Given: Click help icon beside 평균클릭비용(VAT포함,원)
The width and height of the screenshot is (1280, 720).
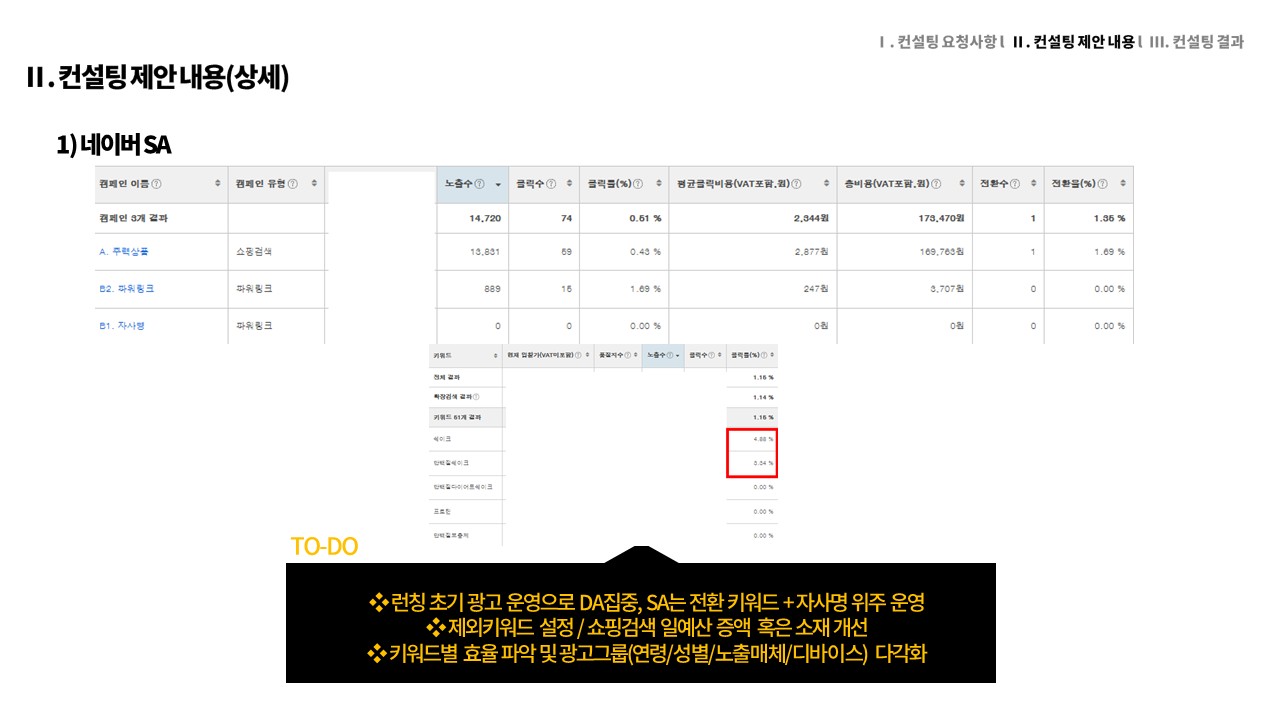Looking at the screenshot, I should click(x=796, y=184).
